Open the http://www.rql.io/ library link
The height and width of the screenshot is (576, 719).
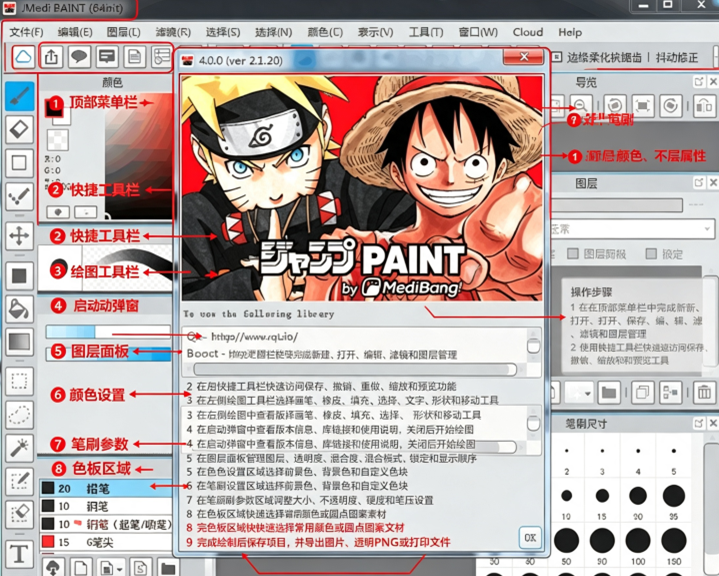tap(254, 337)
